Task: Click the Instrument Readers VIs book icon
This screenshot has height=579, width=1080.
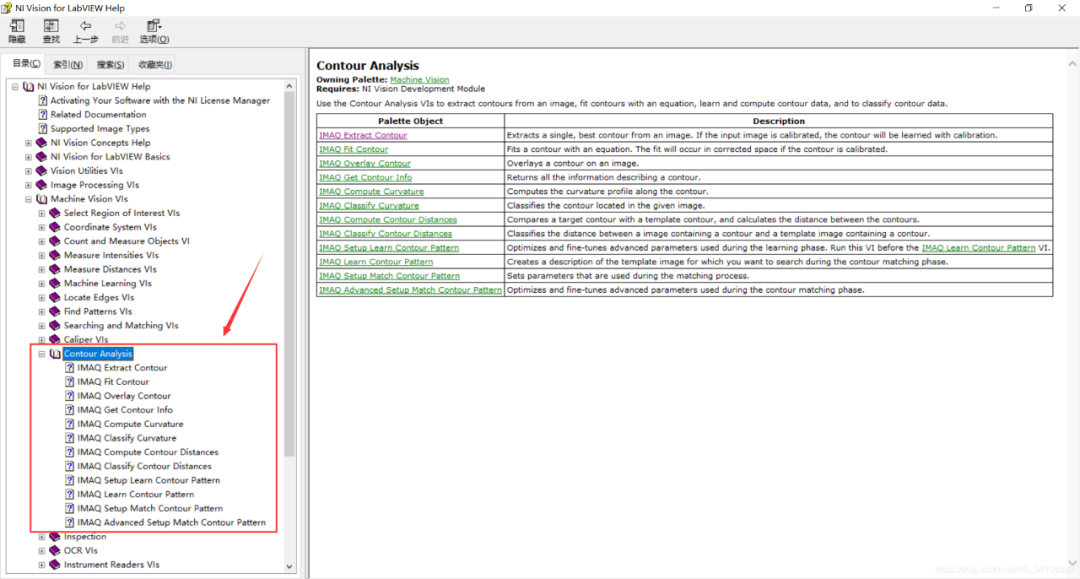Action: [55, 565]
